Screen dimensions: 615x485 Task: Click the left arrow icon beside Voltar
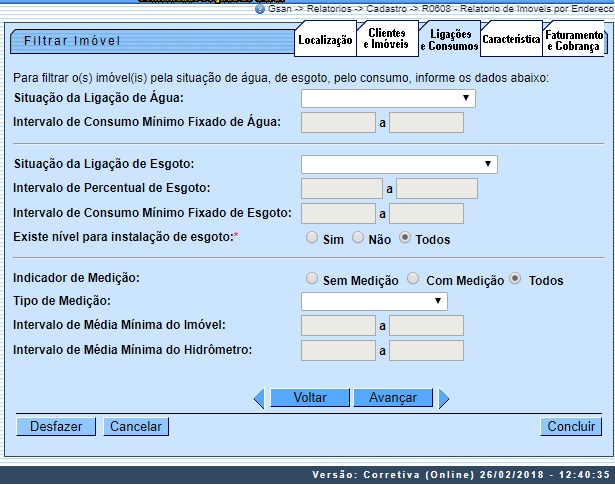pos(259,398)
